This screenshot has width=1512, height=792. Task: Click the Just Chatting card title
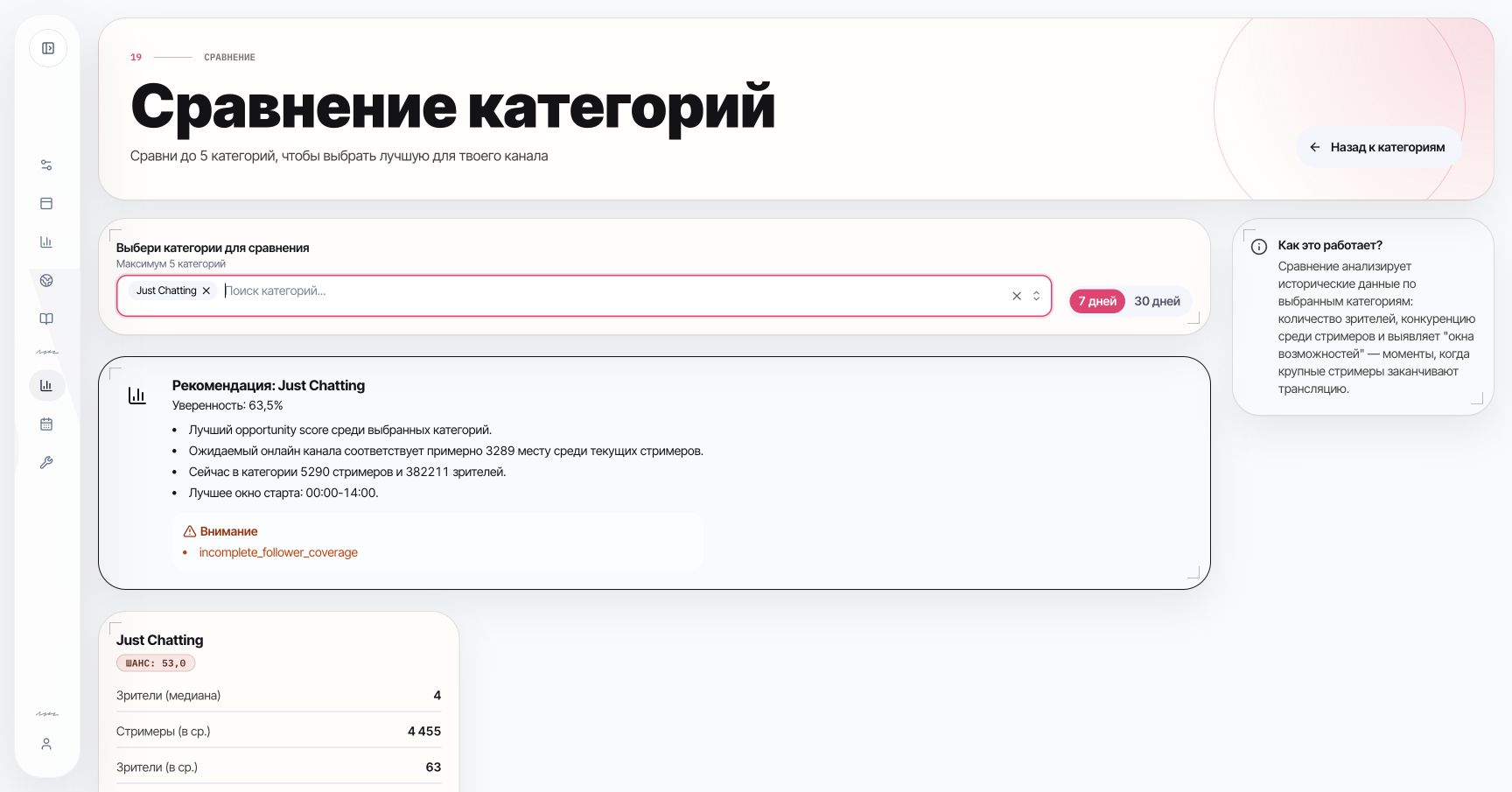coord(159,640)
